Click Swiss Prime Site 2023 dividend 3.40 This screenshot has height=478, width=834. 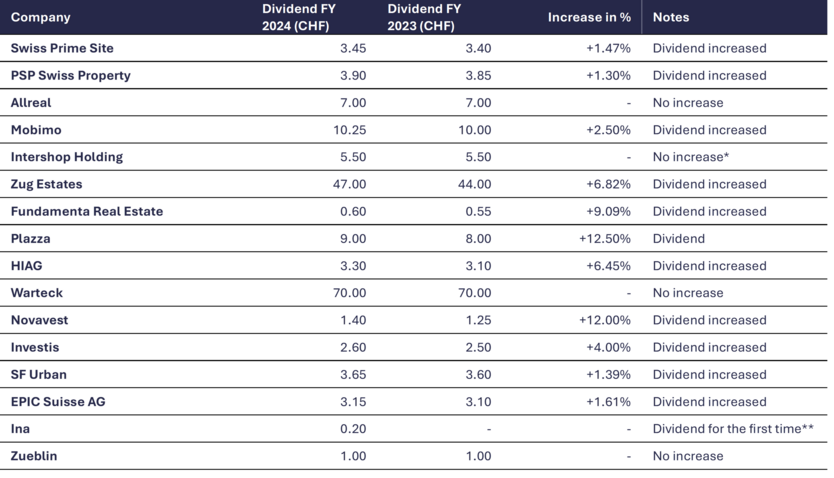(x=478, y=48)
